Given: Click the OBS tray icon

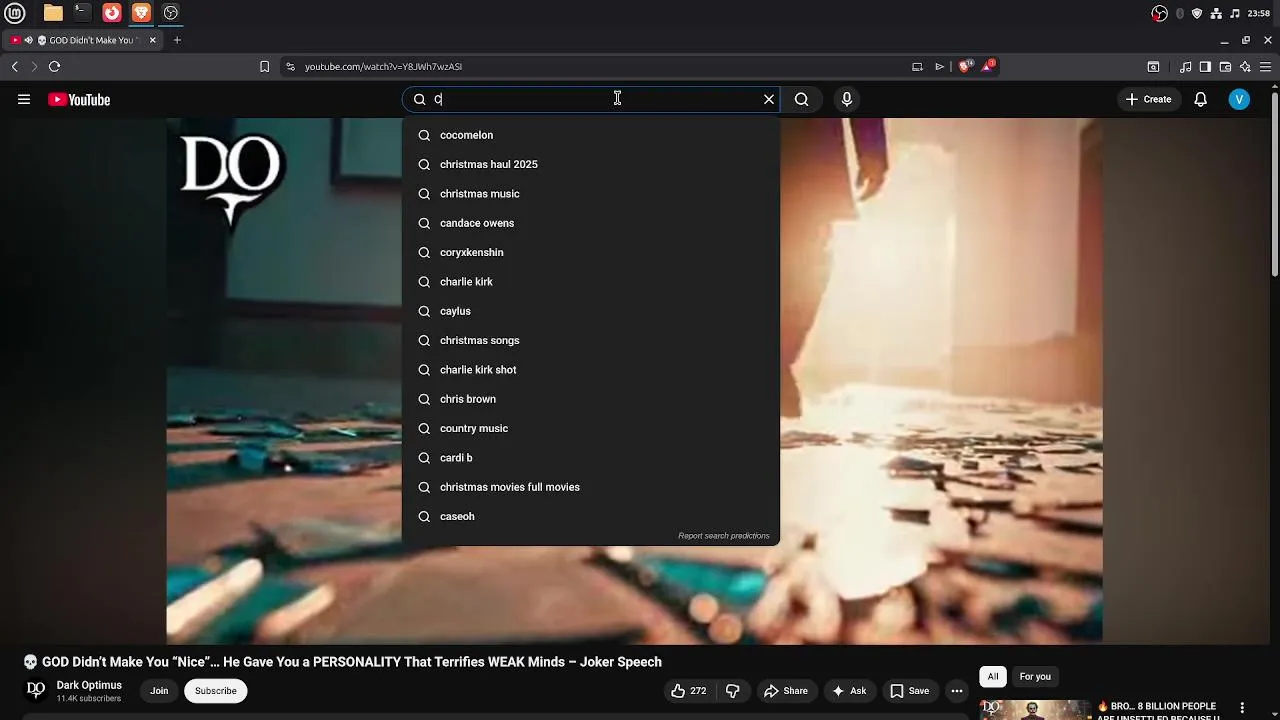Looking at the screenshot, I should tap(1159, 13).
